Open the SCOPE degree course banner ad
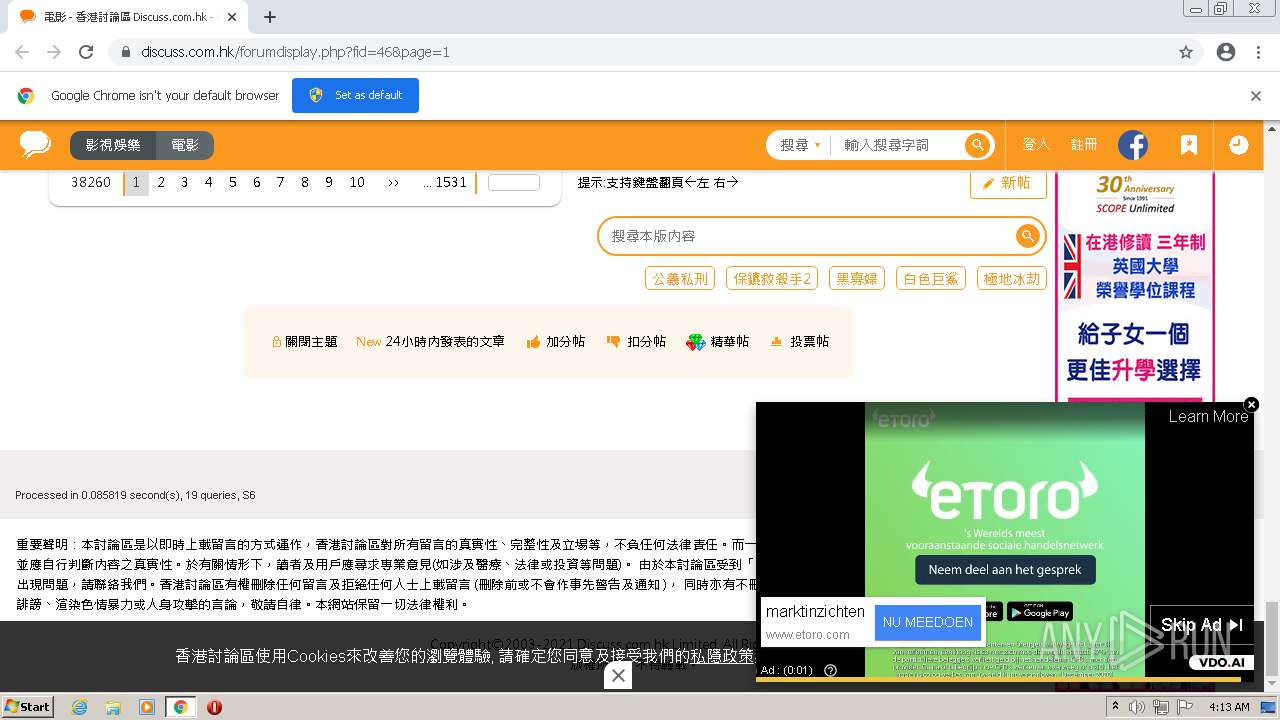Viewport: 1280px width, 720px height. (x=1135, y=287)
